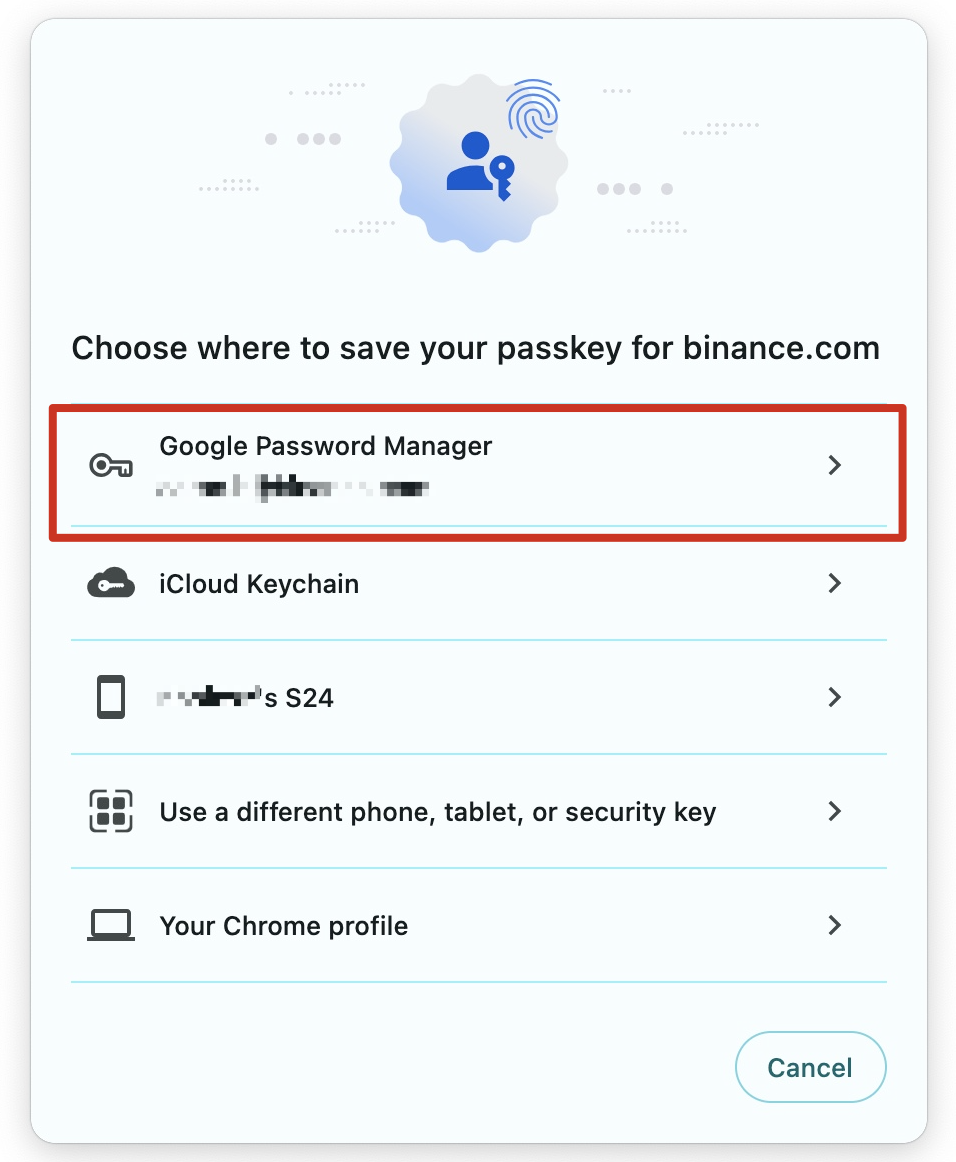The height and width of the screenshot is (1162, 956).
Task: Click the fingerprint icon in the header illustration
Action: 534,109
